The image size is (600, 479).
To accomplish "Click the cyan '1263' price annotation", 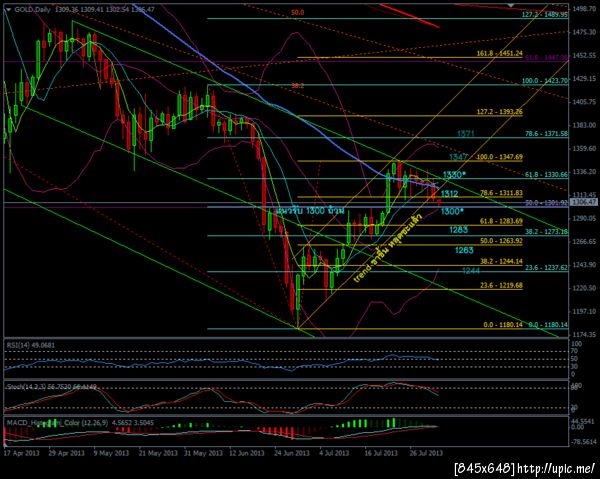I will tap(464, 250).
